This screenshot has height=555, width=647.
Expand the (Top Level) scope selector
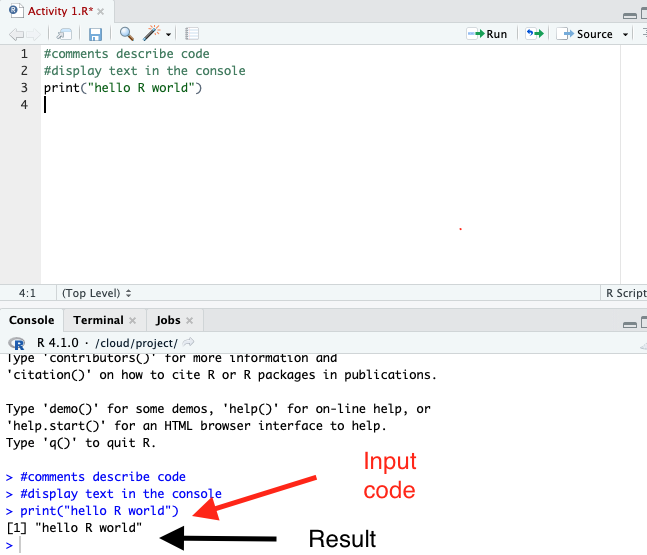click(96, 293)
